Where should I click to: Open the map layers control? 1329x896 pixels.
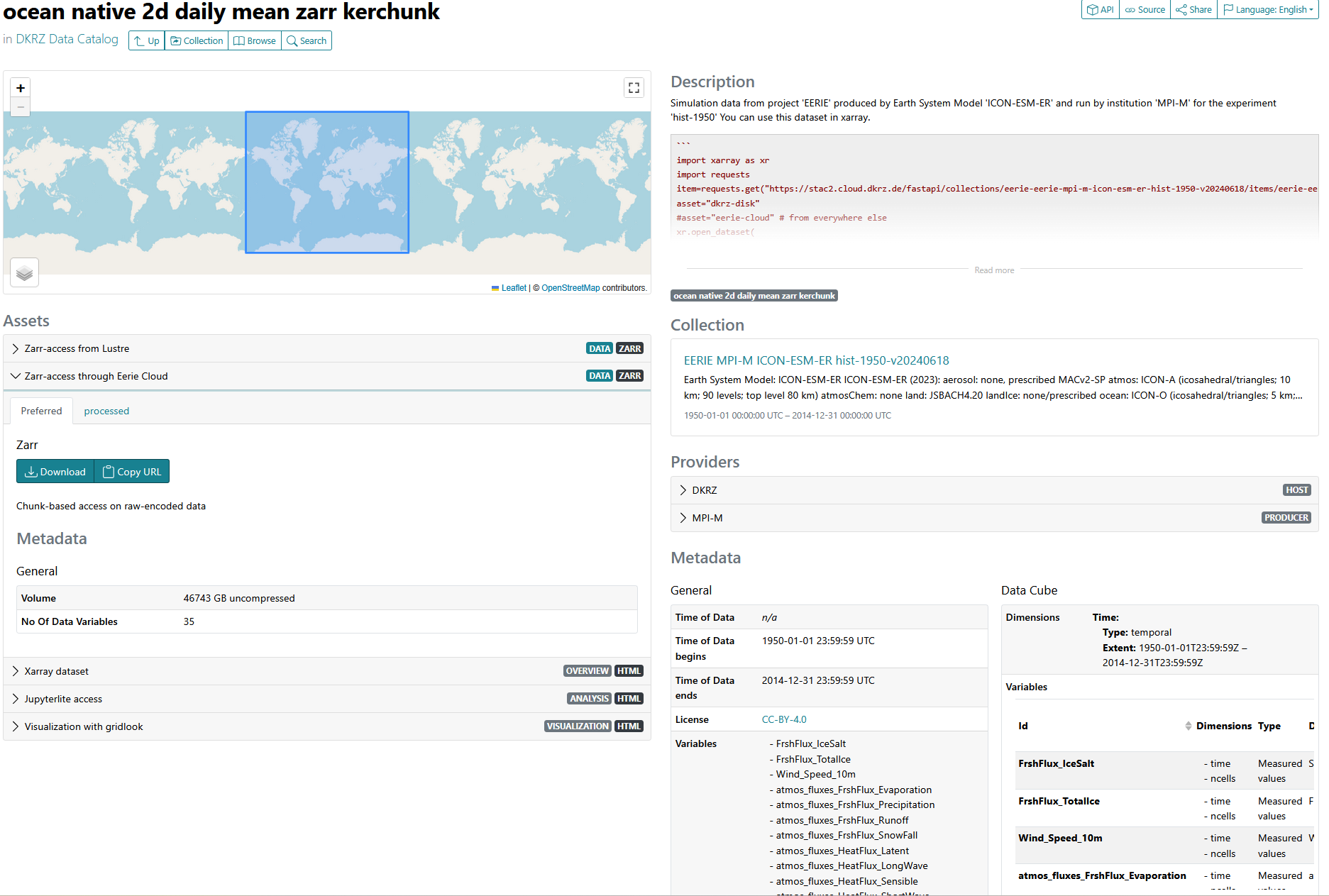(25, 272)
